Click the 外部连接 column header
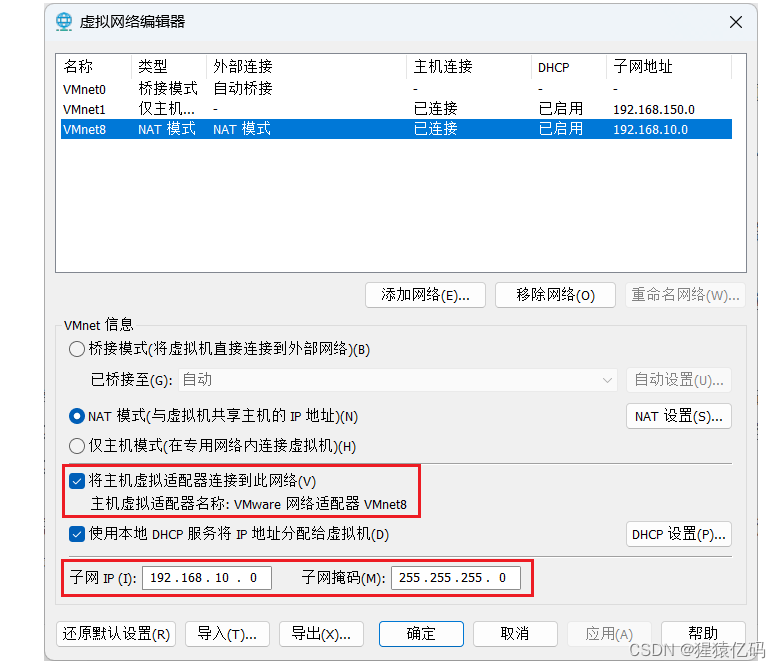Viewport: 781px width, 668px height. point(306,67)
